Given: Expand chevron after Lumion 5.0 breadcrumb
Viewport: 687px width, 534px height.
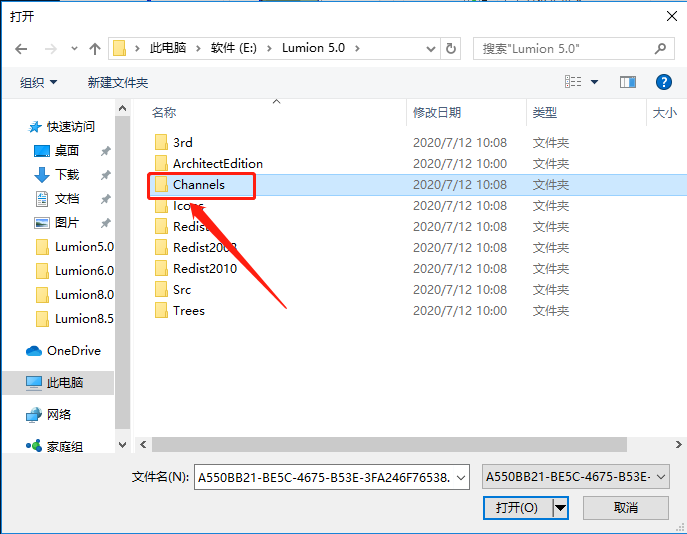Looking at the screenshot, I should 358,48.
